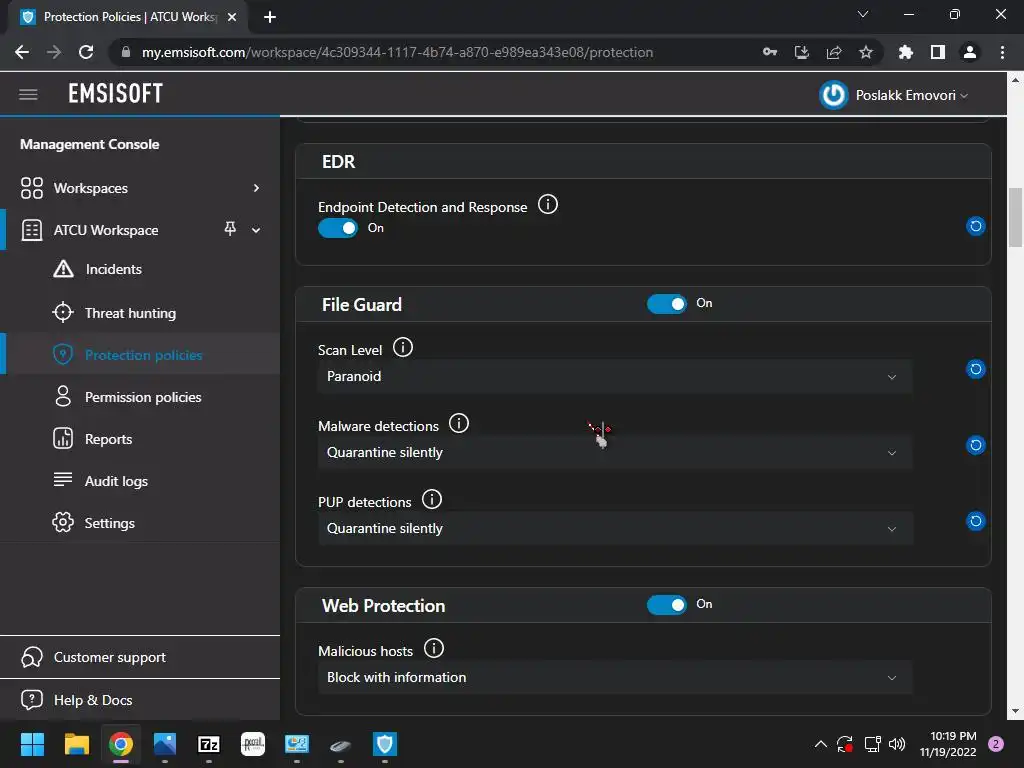Viewport: 1024px width, 768px height.
Task: Click the Threat hunting crosshair icon
Action: [63, 313]
